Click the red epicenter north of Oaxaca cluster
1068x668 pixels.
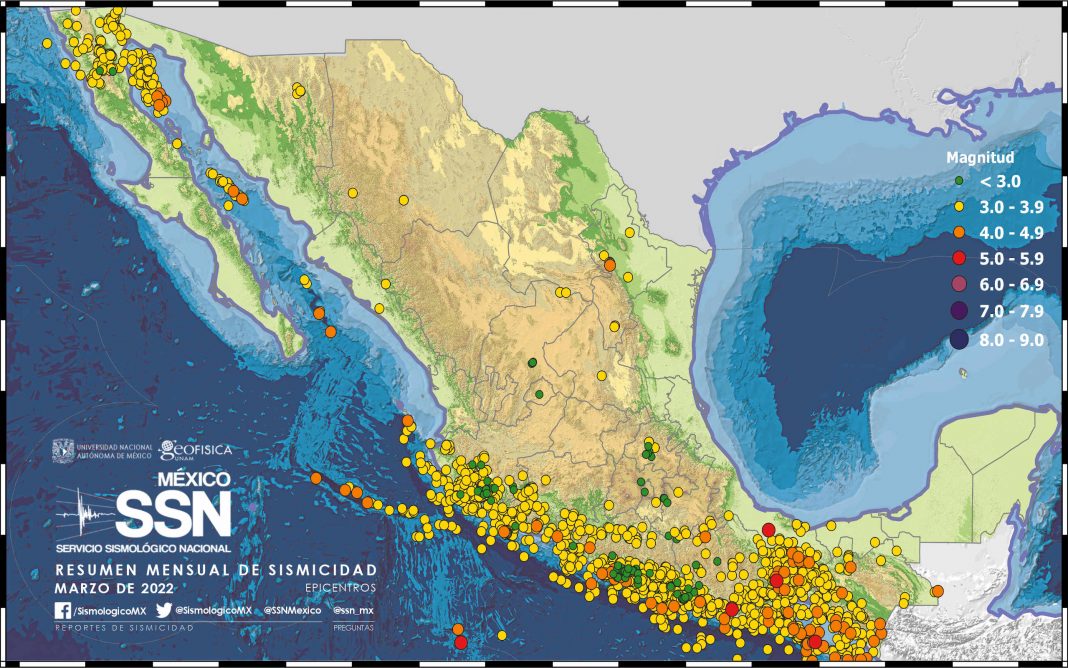(768, 530)
